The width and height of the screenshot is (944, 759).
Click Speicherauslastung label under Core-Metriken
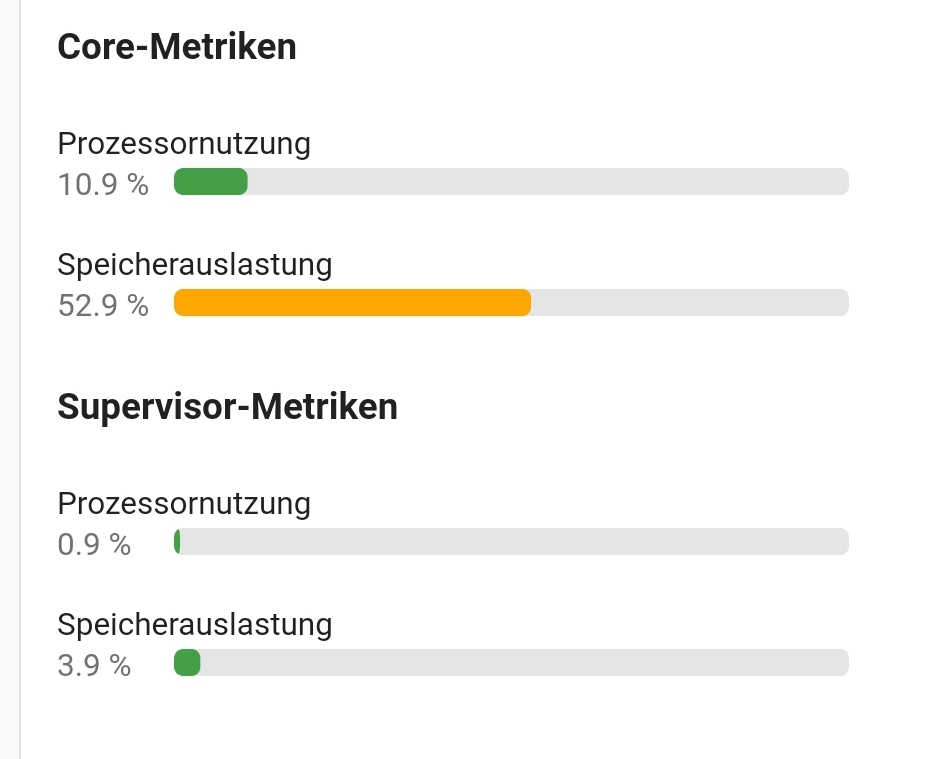[x=195, y=265]
